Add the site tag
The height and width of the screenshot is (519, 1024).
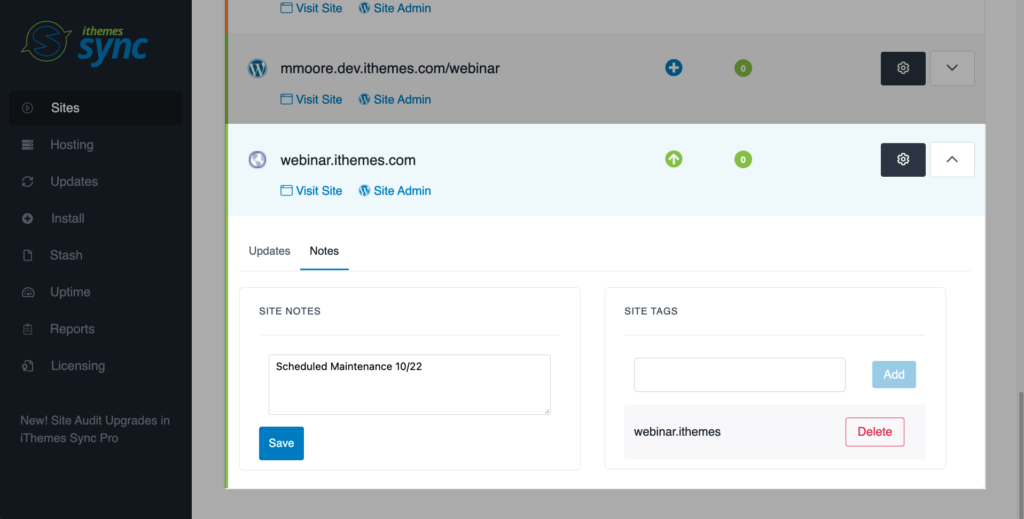(x=893, y=375)
